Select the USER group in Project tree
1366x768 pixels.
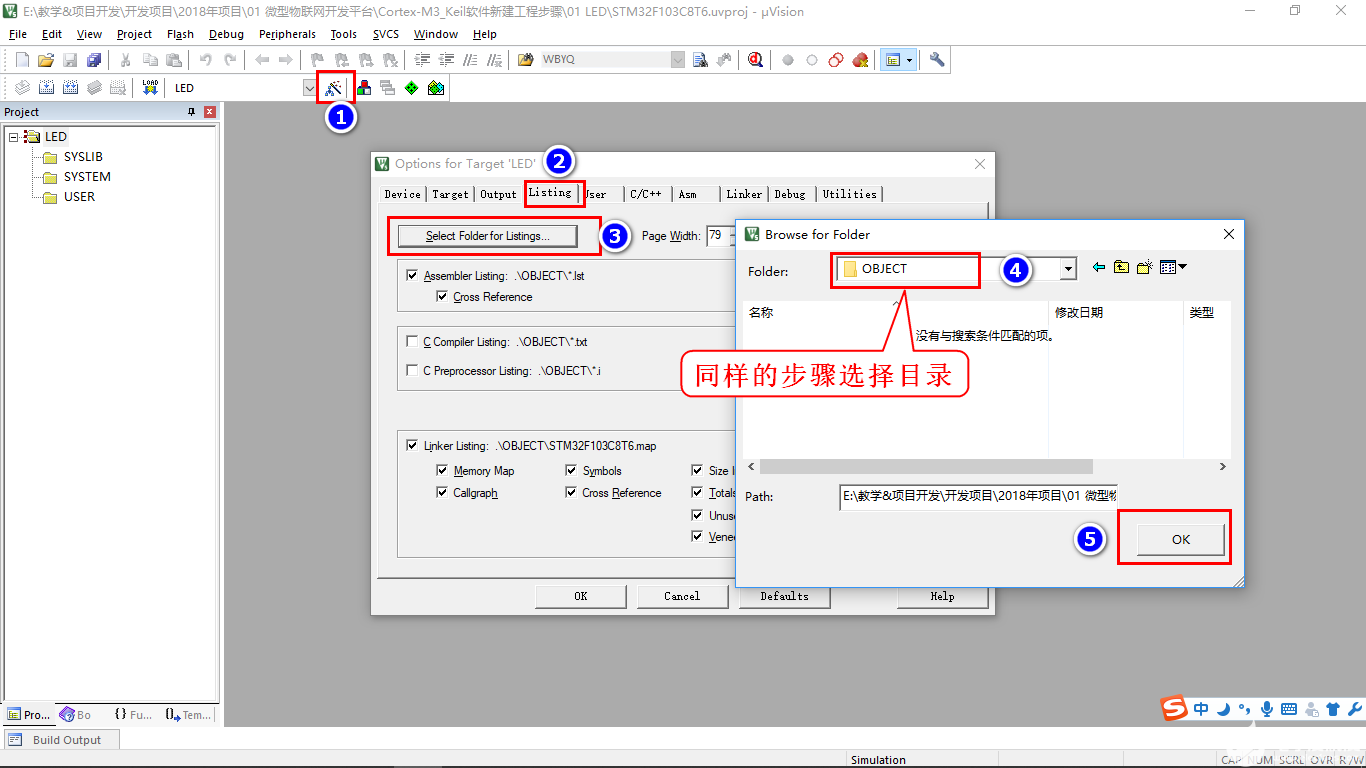(x=79, y=197)
